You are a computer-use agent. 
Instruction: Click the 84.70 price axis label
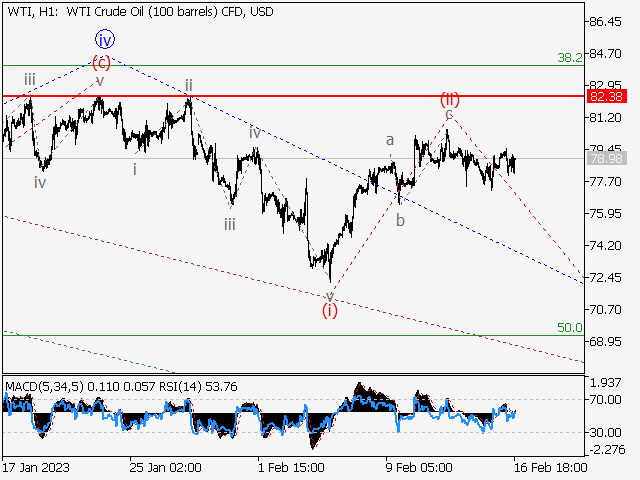point(606,53)
